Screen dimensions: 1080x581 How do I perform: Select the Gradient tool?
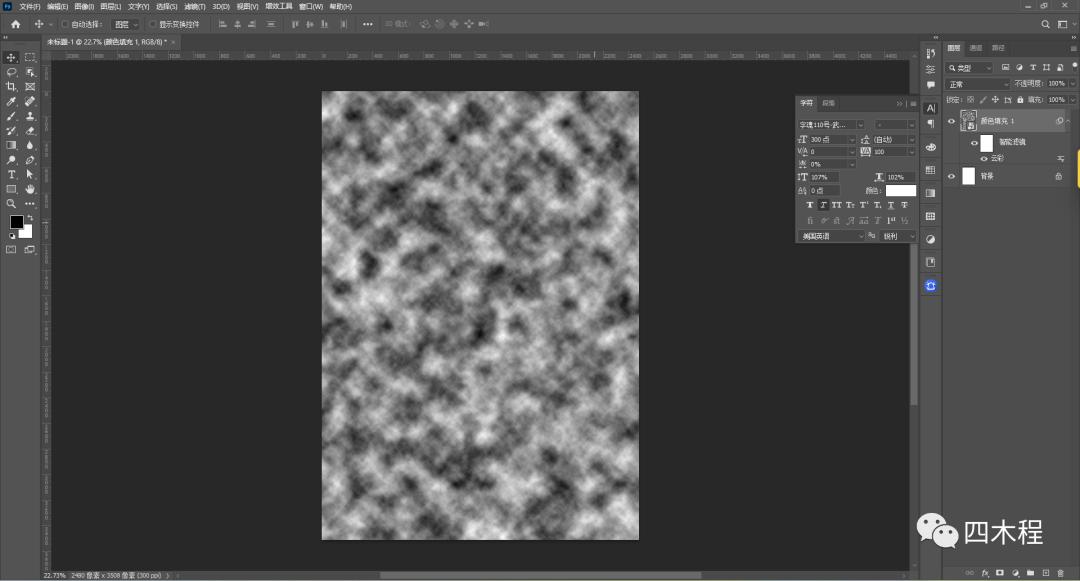coord(11,145)
